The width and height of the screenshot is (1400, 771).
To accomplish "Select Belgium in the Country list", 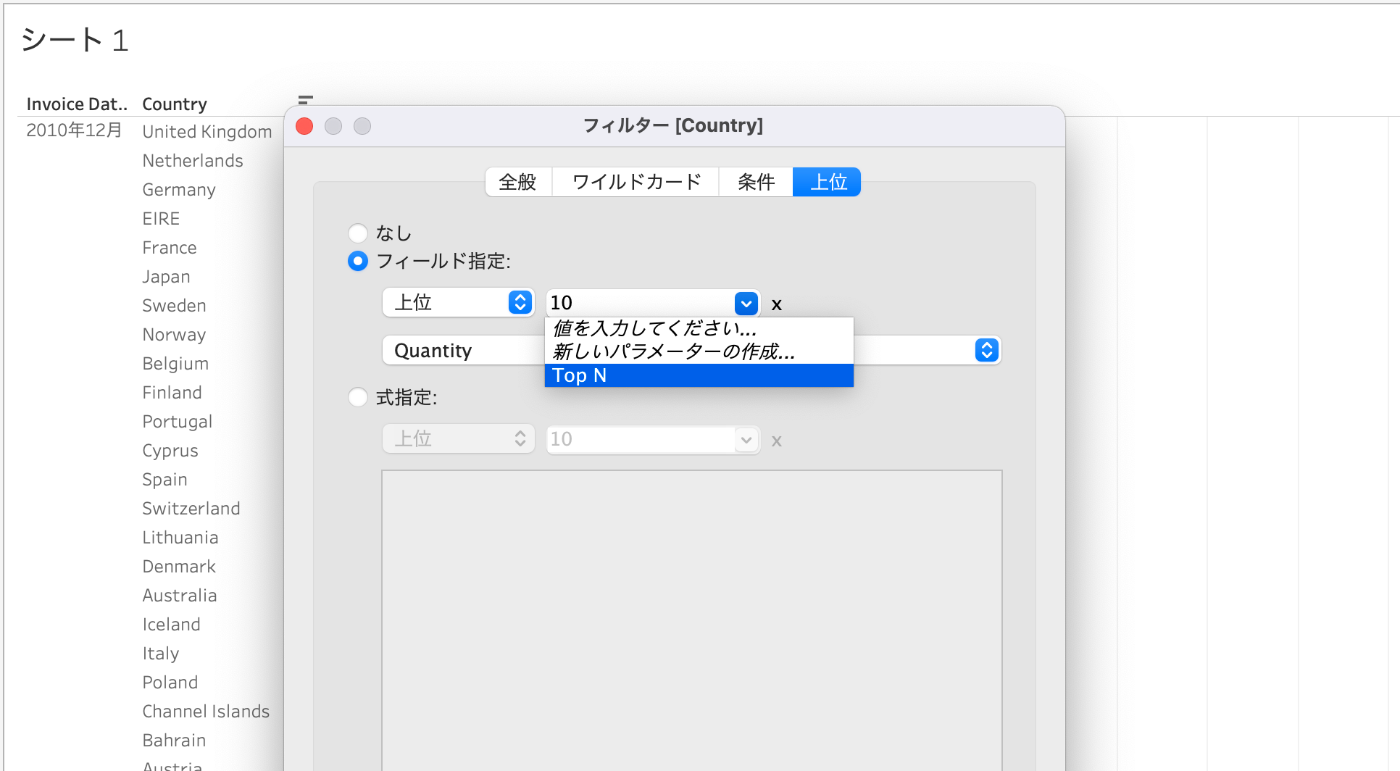I will pos(175,364).
